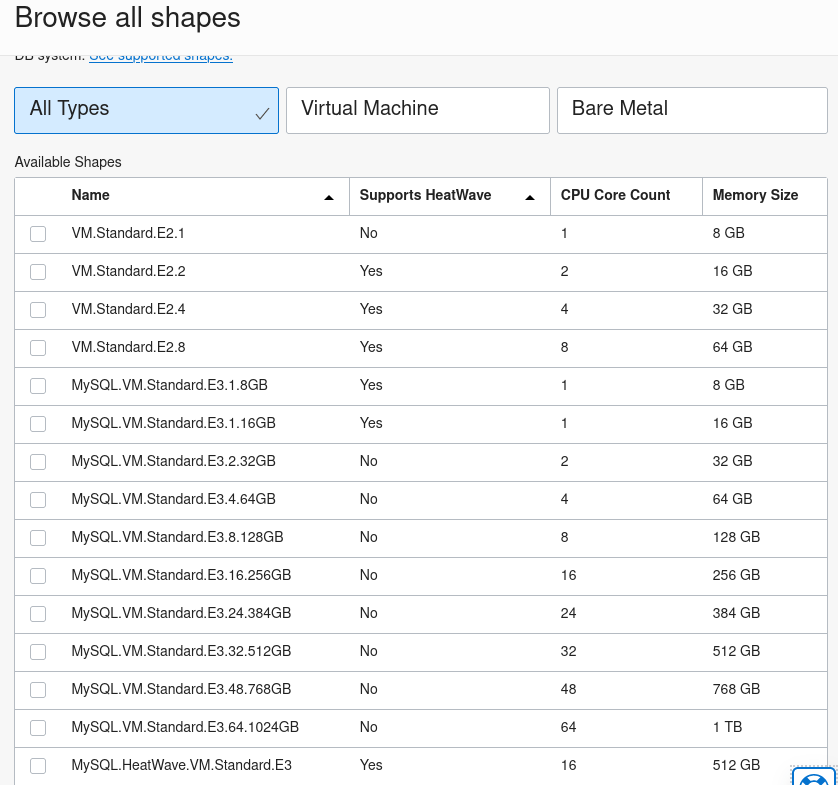This screenshot has width=838, height=785.
Task: Switch to the Virtual Machine filter
Action: (417, 109)
